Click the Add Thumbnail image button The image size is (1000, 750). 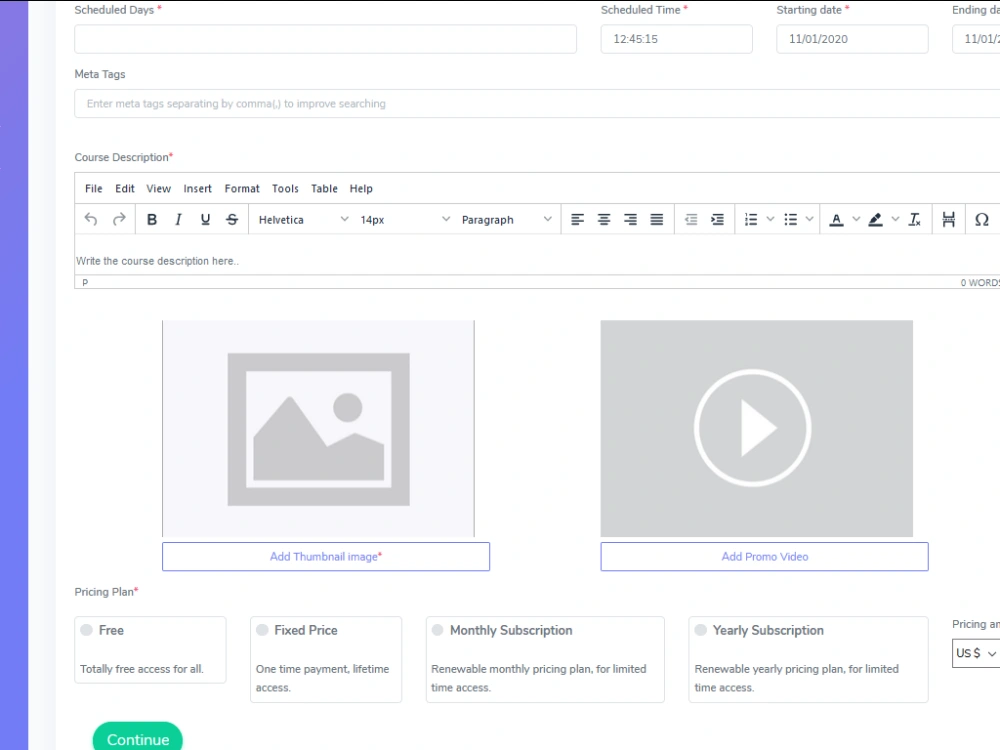(x=326, y=557)
